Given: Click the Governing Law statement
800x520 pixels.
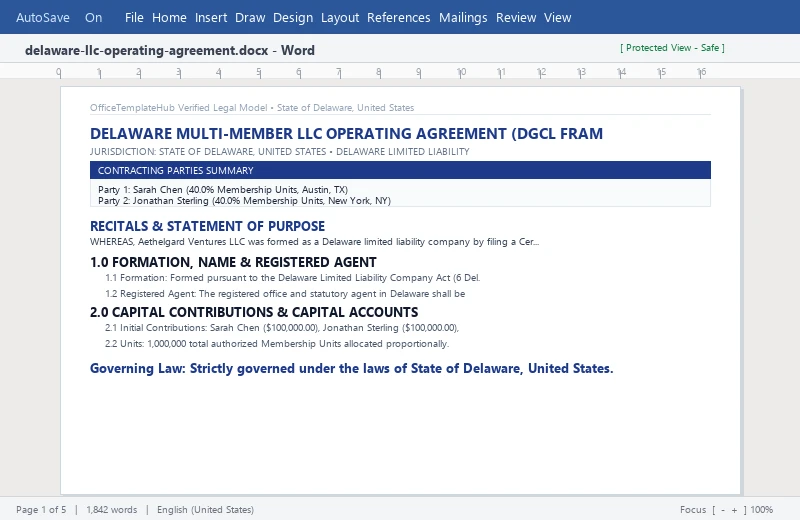Looking at the screenshot, I should pyautogui.click(x=352, y=368).
